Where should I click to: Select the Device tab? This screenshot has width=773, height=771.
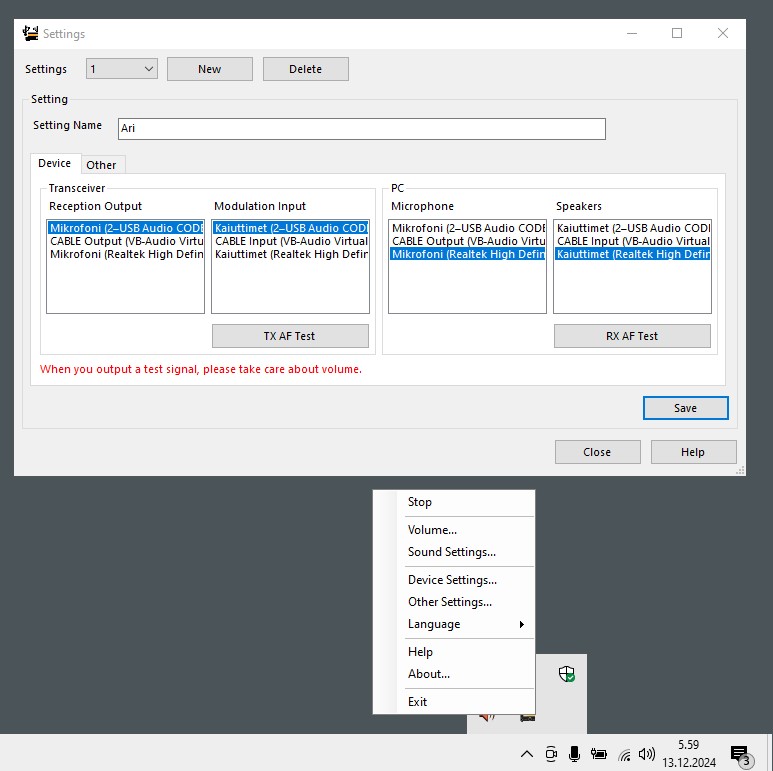[x=55, y=163]
